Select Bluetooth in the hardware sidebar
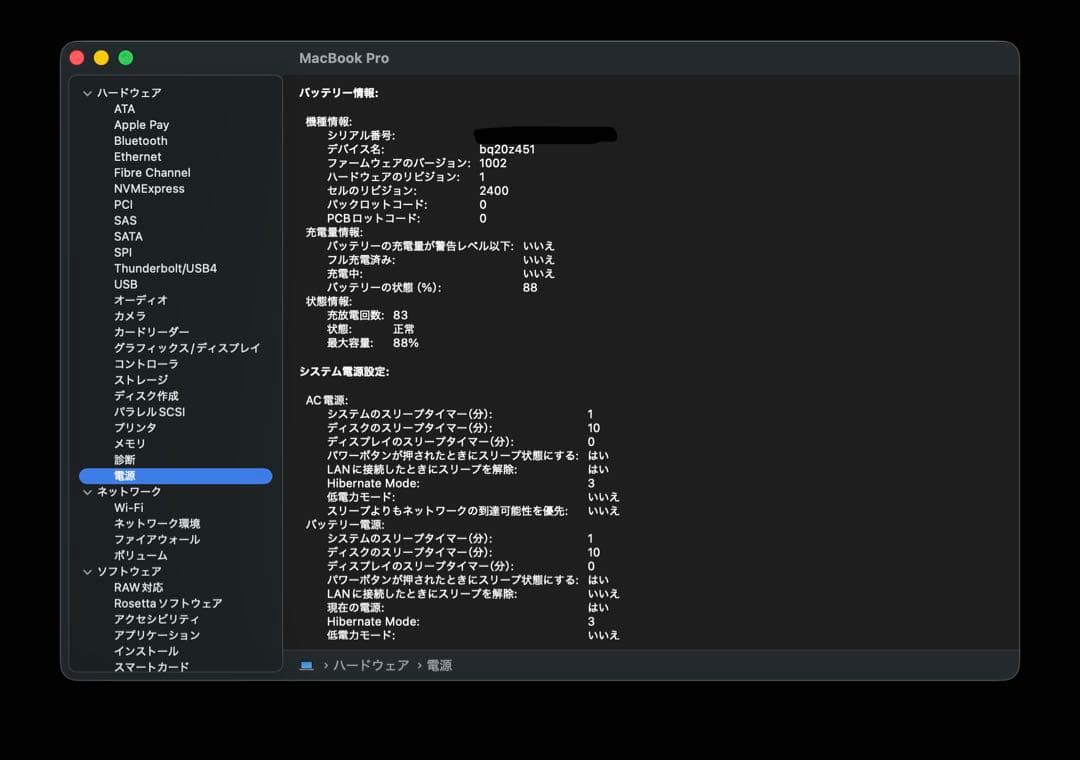 [x=140, y=140]
